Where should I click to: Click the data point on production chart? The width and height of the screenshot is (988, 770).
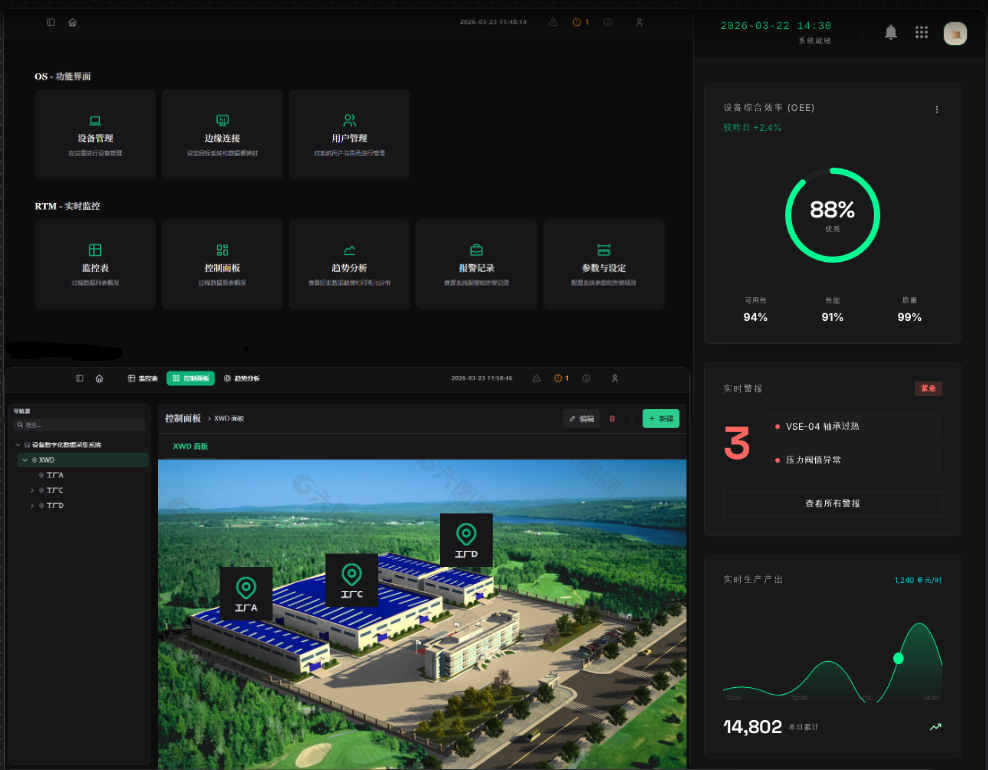pos(898,658)
